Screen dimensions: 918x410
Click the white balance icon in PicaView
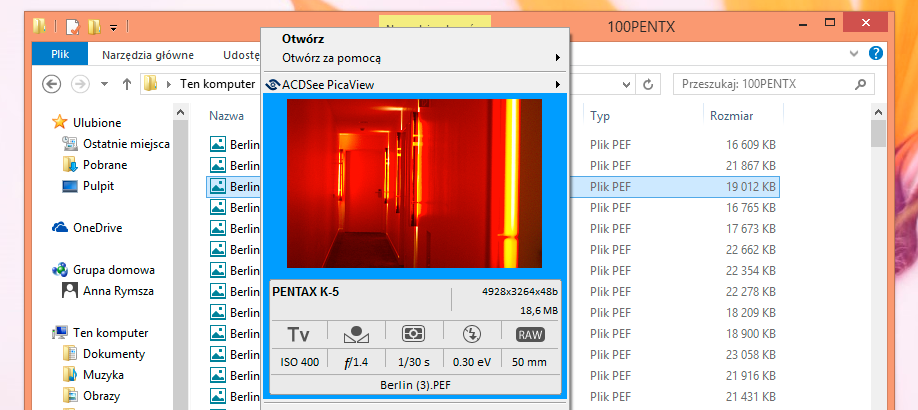tap(356, 334)
